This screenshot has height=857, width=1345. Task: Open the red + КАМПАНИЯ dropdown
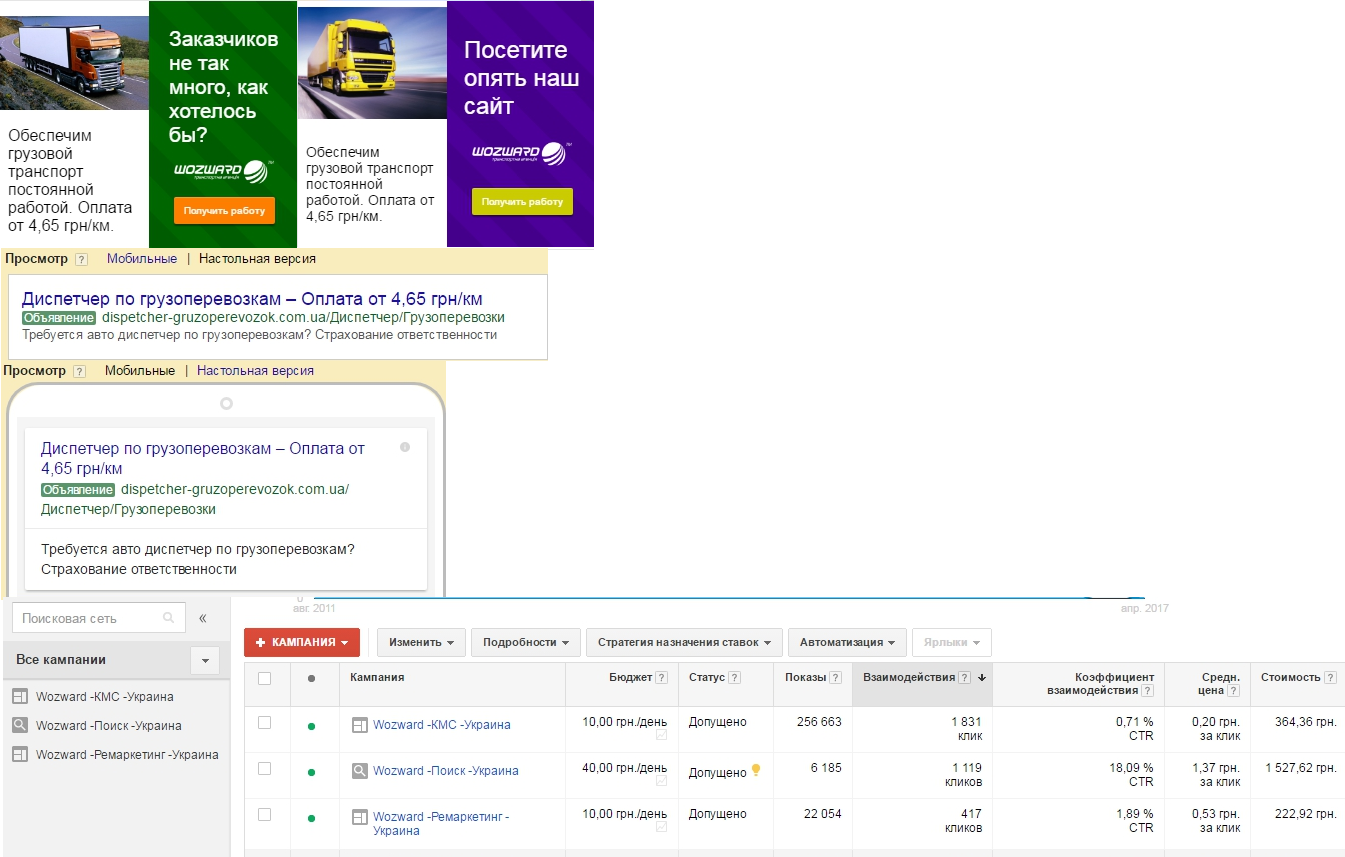click(302, 642)
